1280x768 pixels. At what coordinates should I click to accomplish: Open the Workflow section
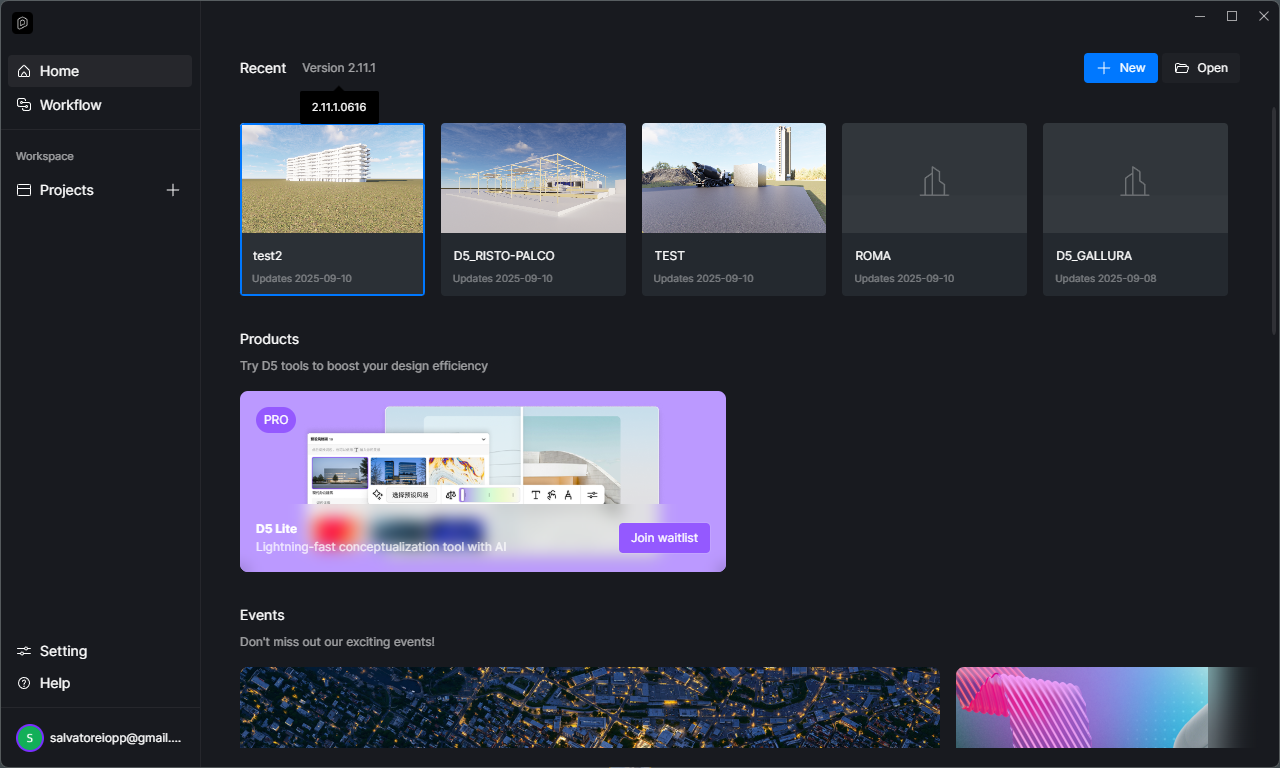[70, 105]
